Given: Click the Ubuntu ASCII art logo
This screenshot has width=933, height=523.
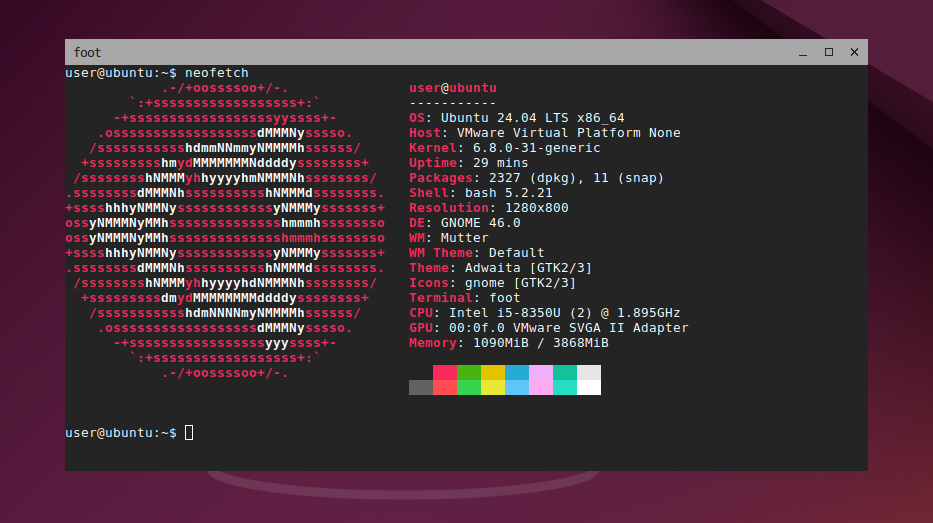Looking at the screenshot, I should [225, 230].
